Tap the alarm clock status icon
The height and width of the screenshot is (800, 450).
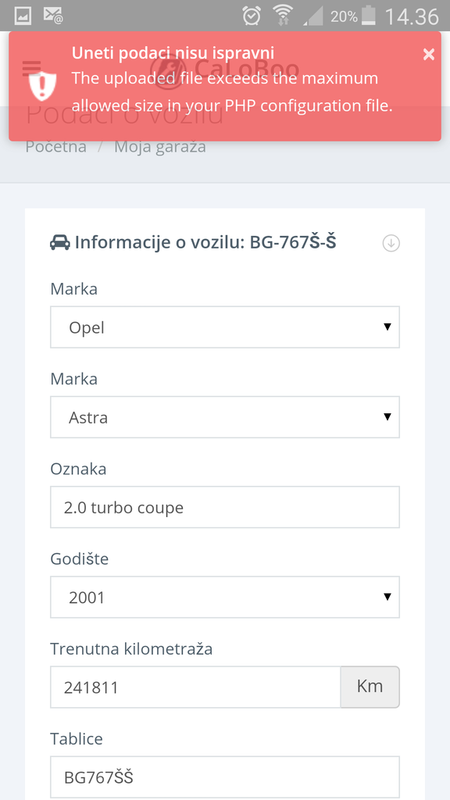click(x=252, y=16)
